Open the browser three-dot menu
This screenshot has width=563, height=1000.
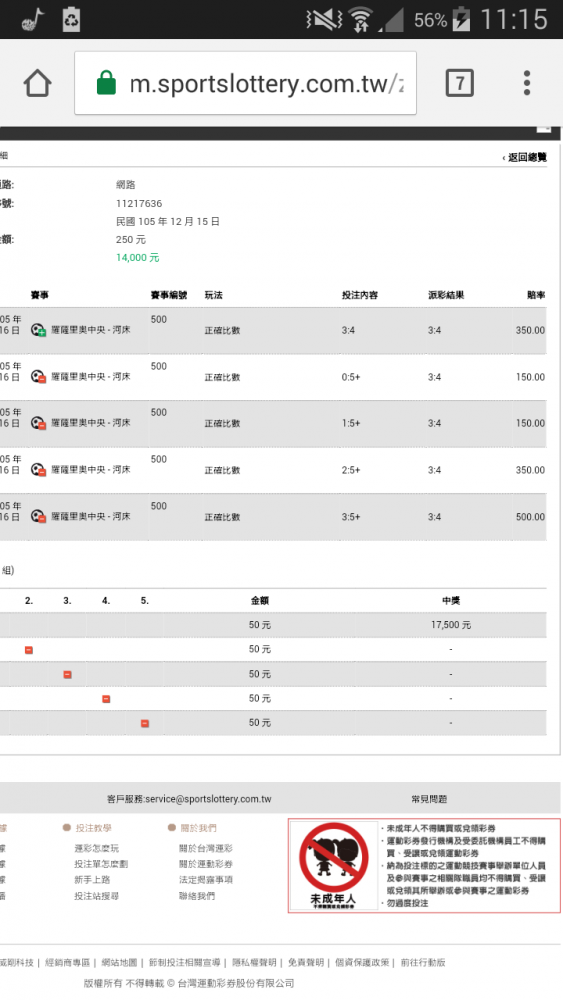(x=527, y=83)
